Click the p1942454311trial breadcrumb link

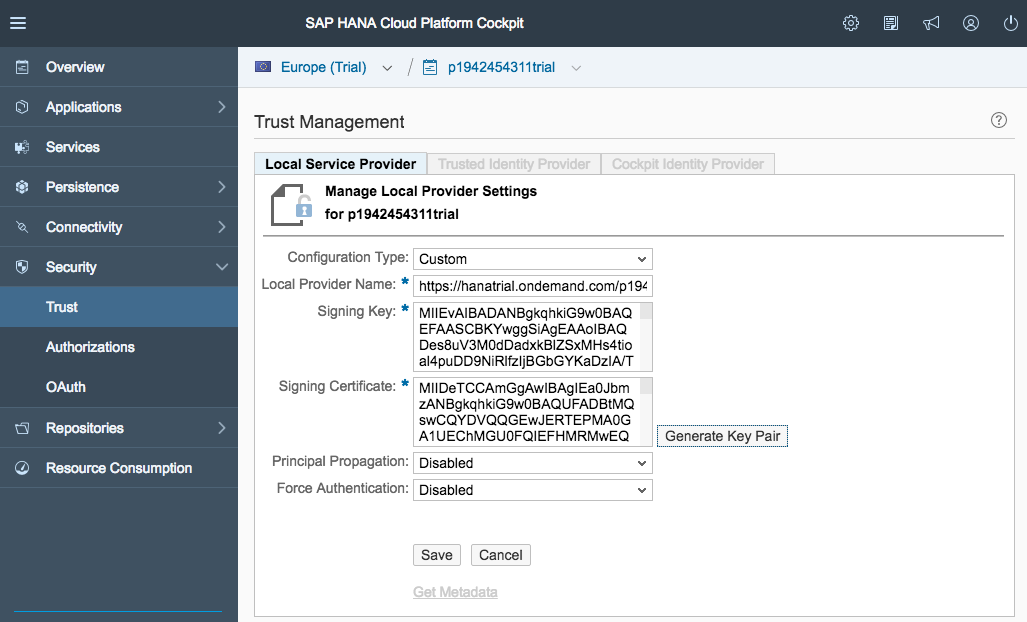[x=501, y=67]
